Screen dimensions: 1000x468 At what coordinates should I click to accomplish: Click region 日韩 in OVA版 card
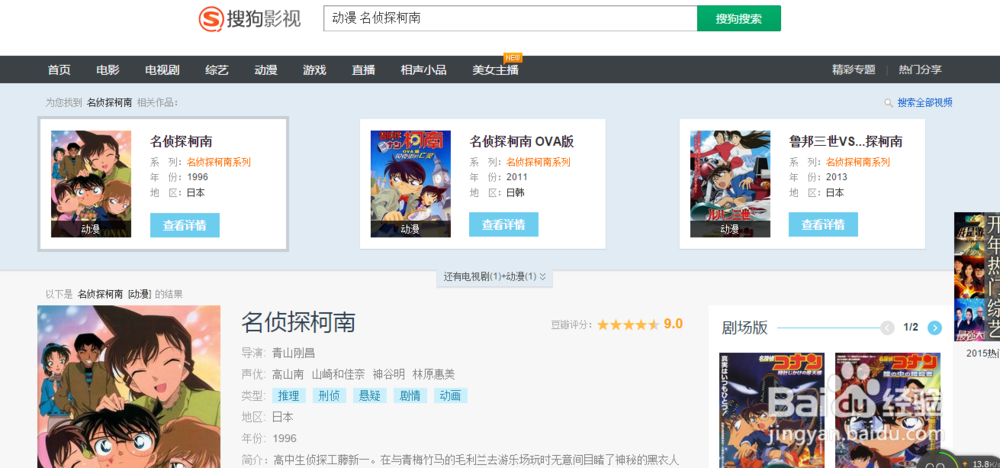[515, 193]
